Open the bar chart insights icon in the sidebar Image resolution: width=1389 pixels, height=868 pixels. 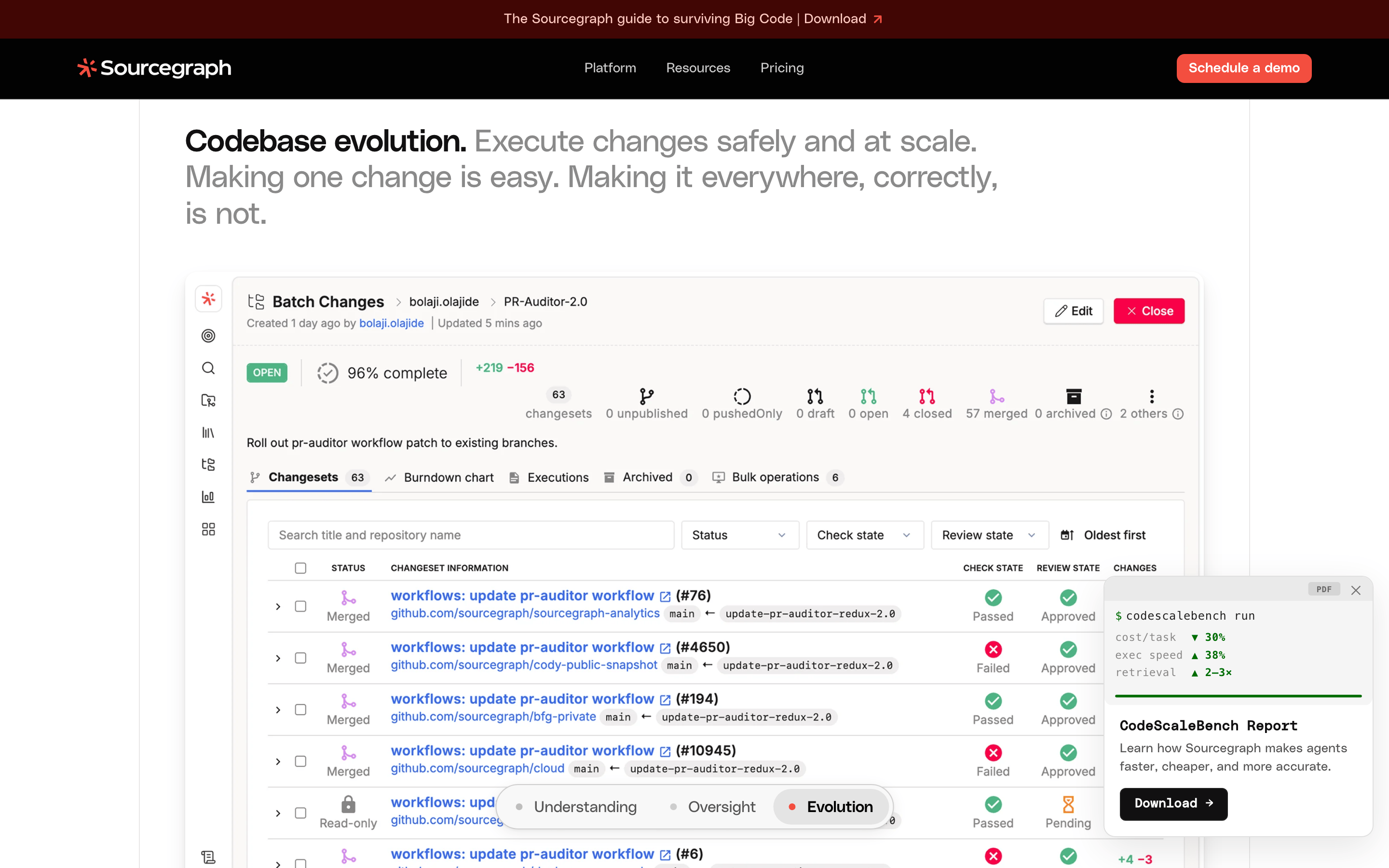pyautogui.click(x=208, y=497)
